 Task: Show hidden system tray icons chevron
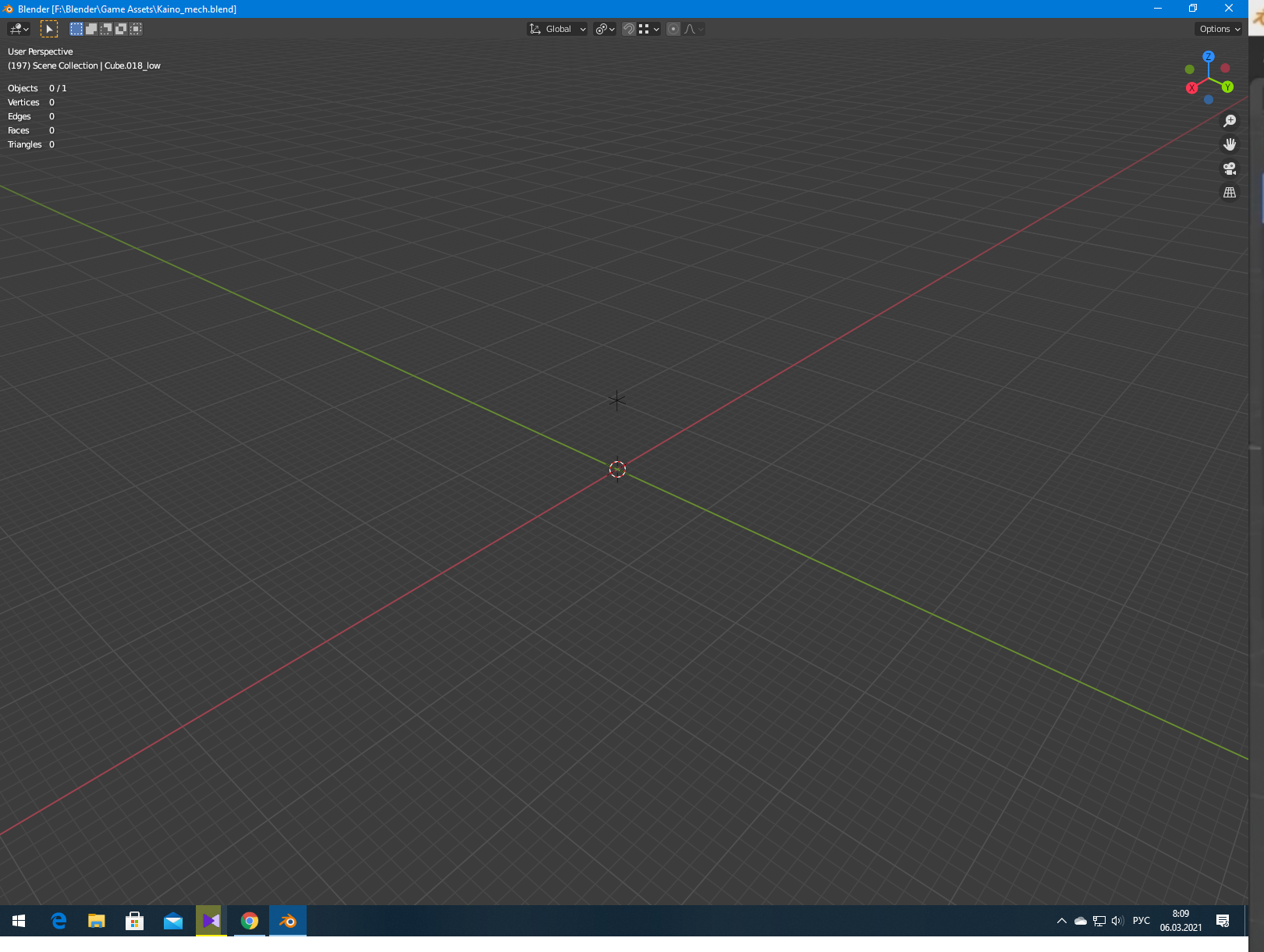(1061, 921)
